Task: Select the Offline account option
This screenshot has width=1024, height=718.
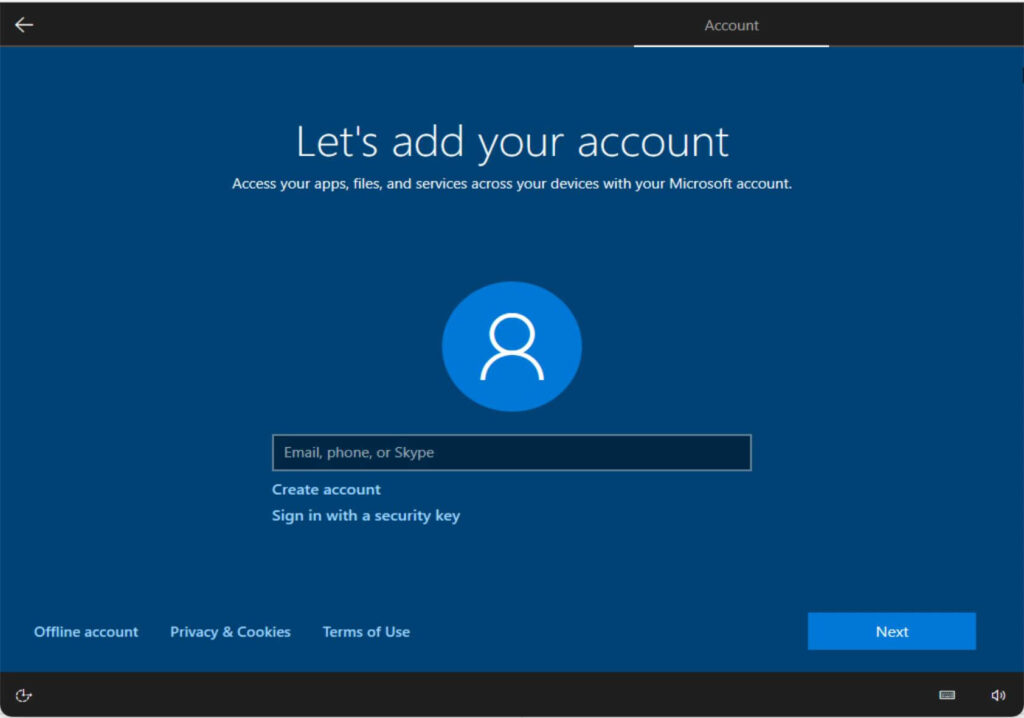Action: pyautogui.click(x=86, y=632)
